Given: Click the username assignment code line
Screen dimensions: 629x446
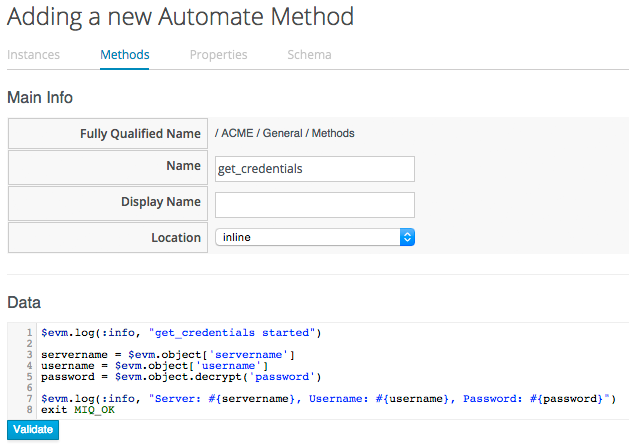Looking at the screenshot, I should point(155,365).
